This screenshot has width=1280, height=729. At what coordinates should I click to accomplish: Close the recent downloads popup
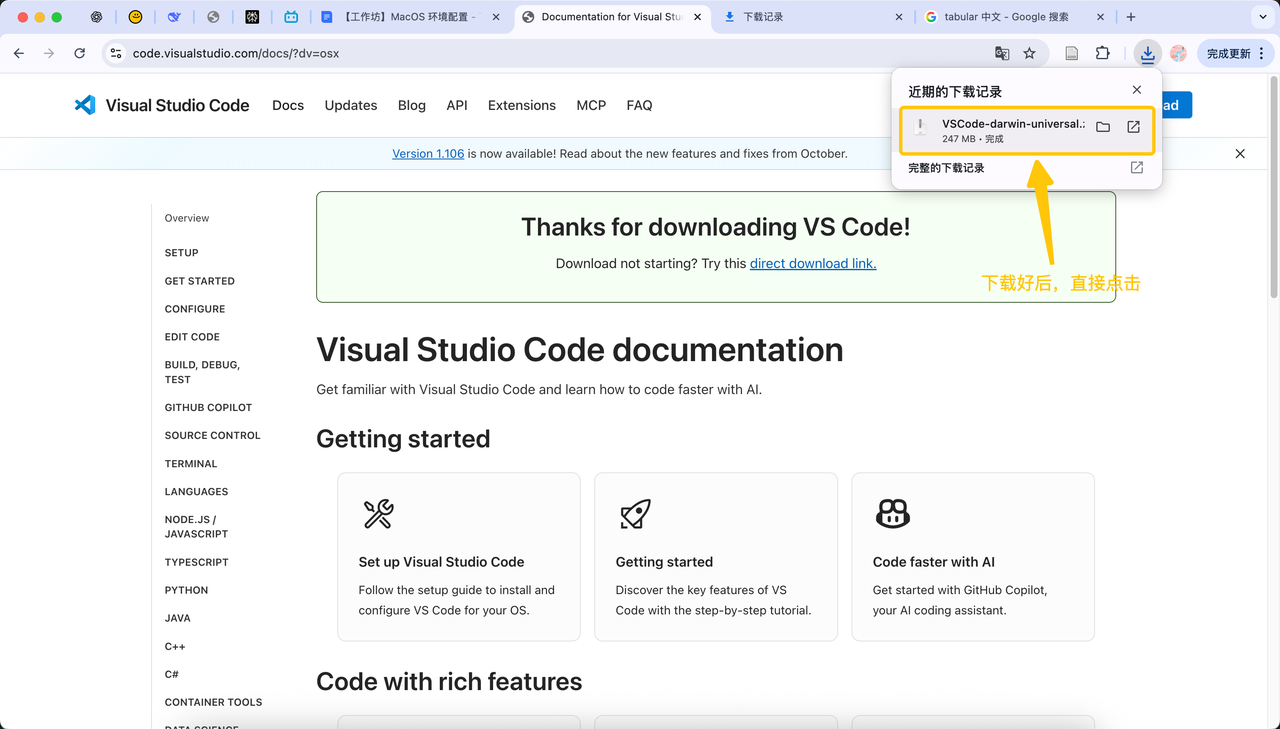click(x=1136, y=90)
